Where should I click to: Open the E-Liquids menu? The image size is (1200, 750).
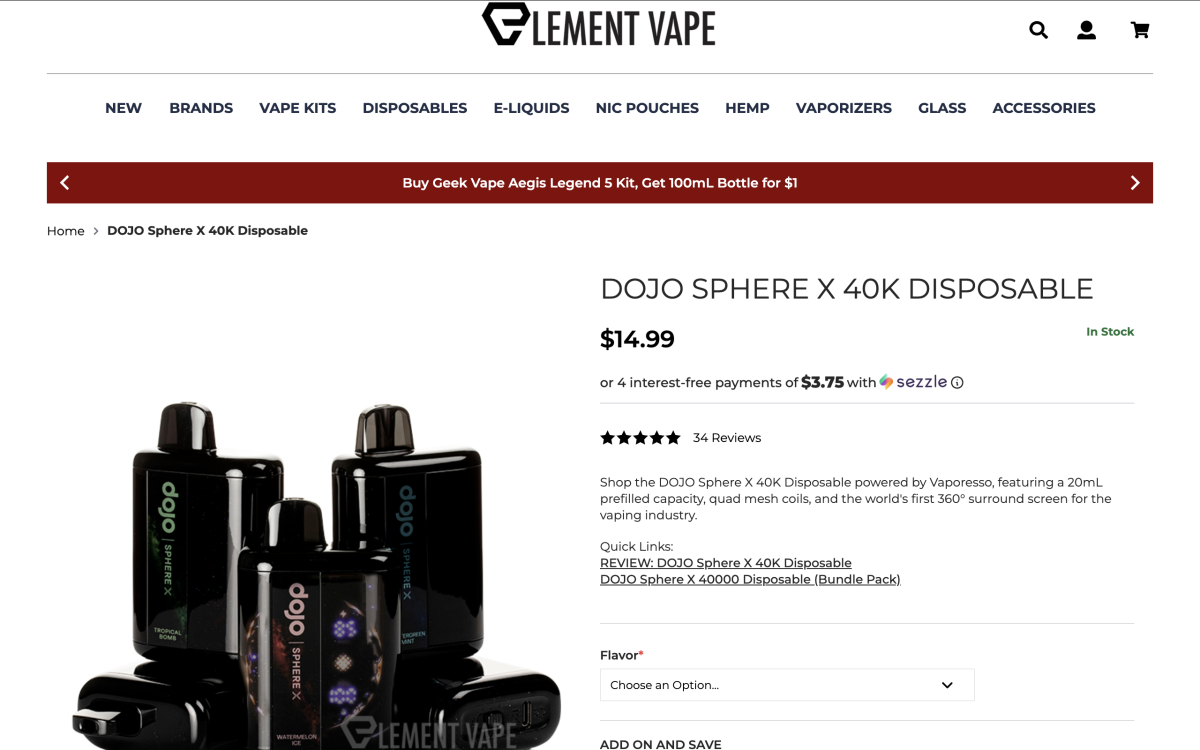tap(531, 108)
